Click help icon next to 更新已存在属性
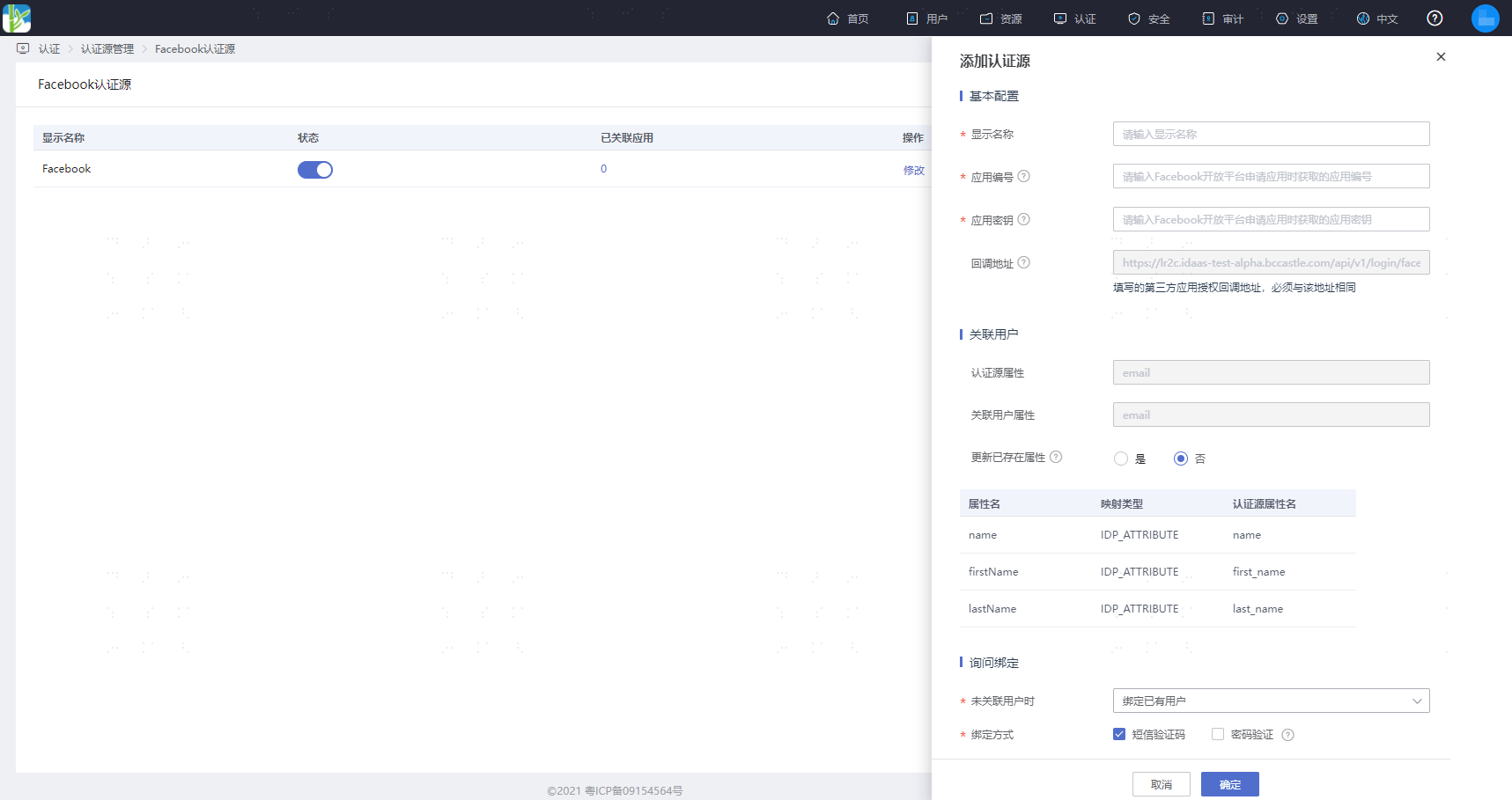 pyautogui.click(x=1056, y=457)
